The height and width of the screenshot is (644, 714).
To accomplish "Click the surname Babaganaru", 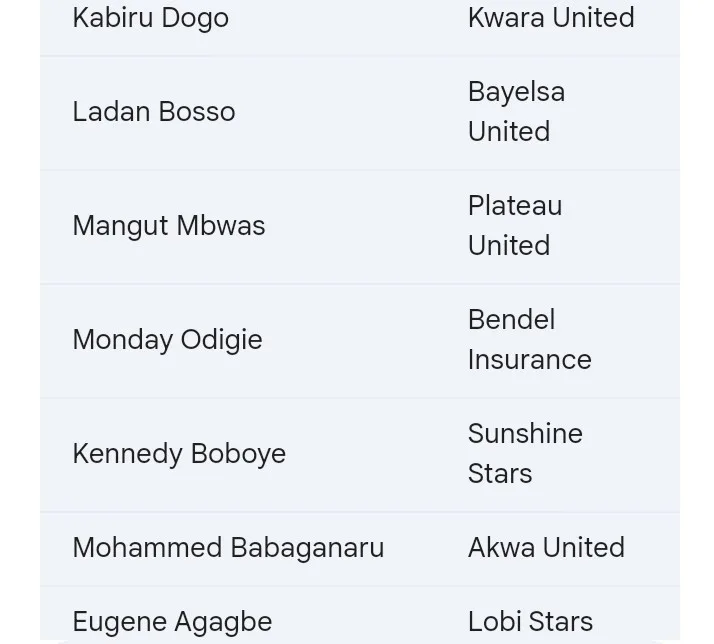I will [306, 548].
